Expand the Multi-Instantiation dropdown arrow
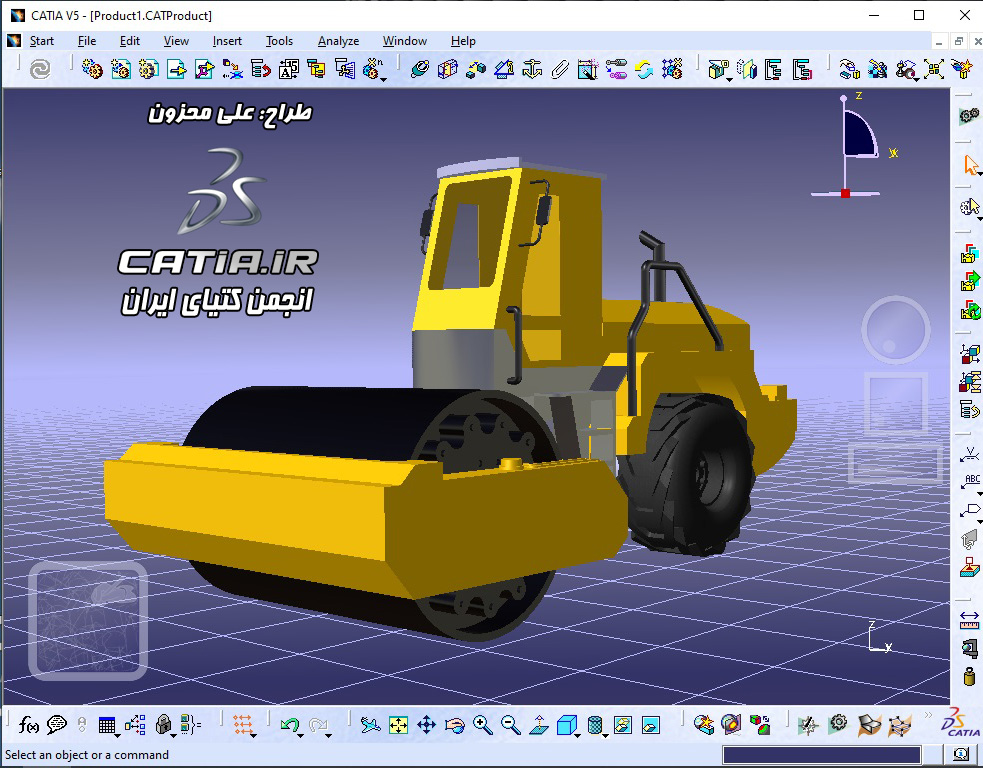Screen dimensions: 983x768 point(384,78)
